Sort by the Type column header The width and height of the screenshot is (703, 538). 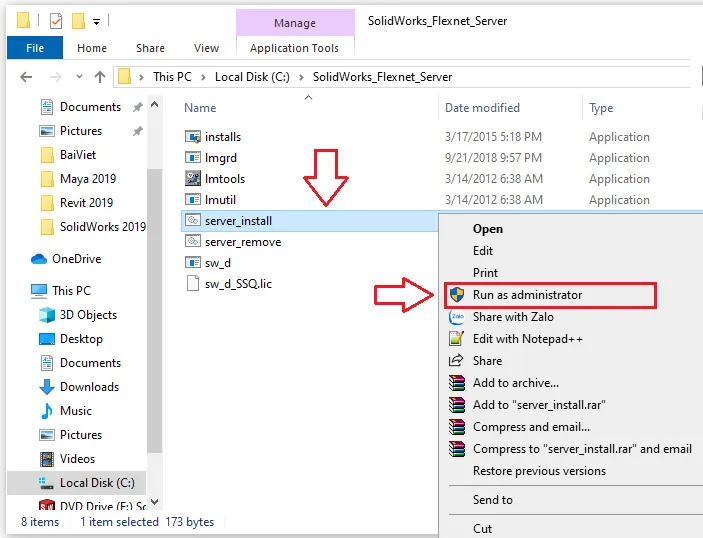[601, 108]
